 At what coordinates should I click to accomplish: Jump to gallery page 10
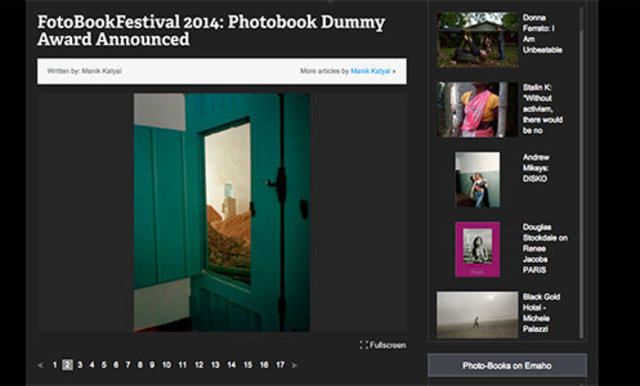167,365
